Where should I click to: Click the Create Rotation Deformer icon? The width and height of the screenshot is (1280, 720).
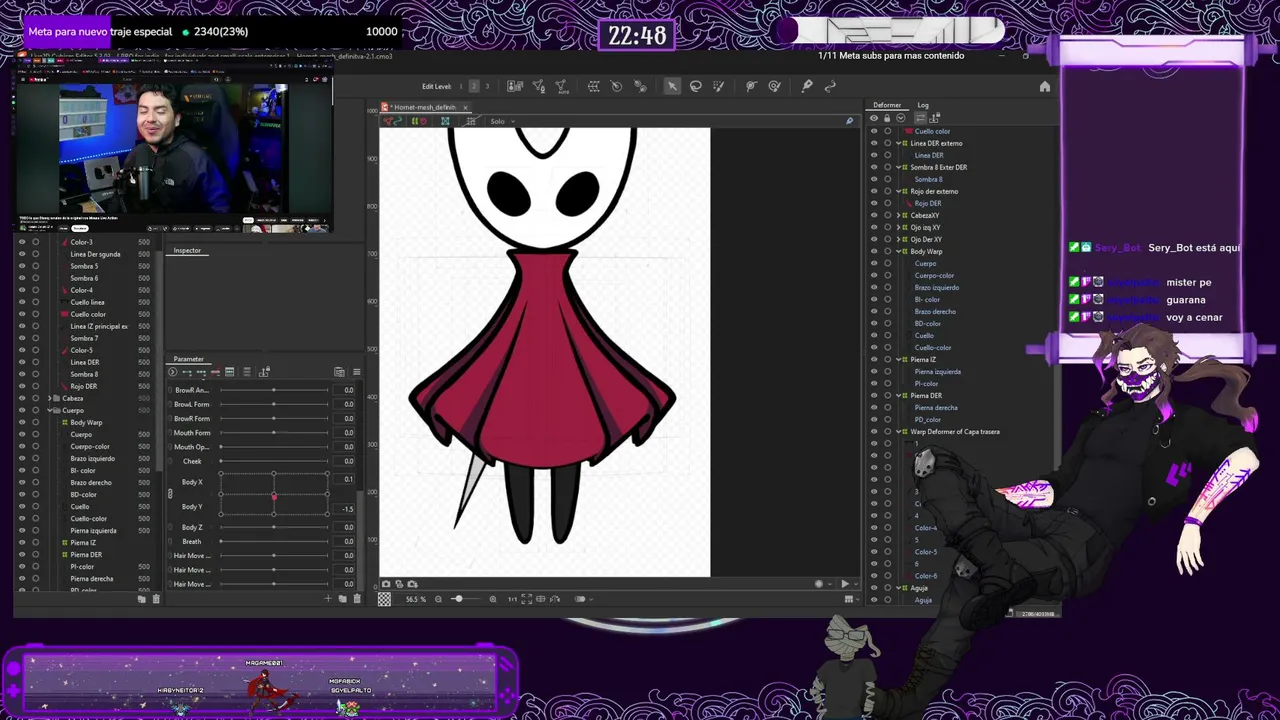pos(616,87)
